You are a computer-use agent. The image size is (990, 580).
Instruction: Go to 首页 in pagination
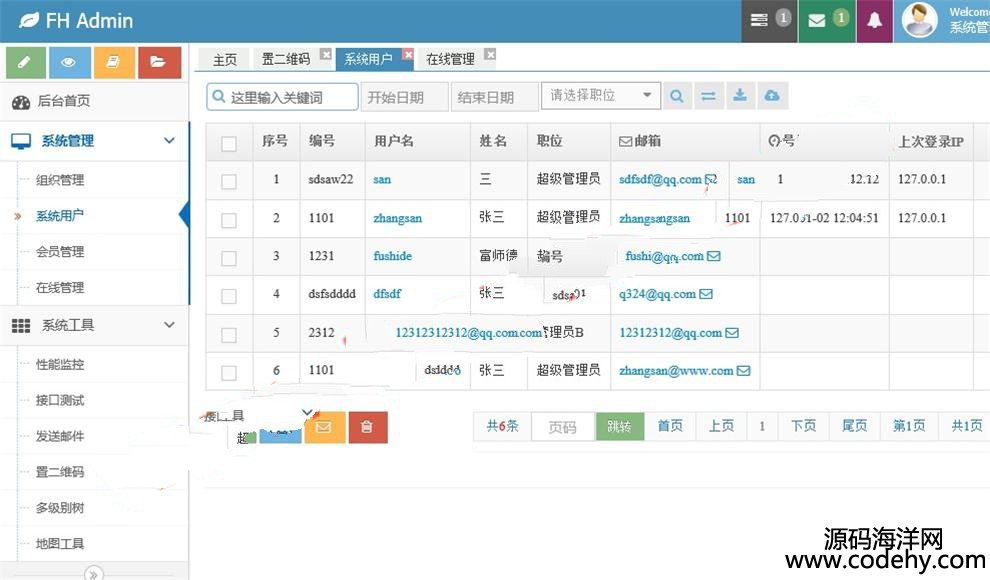(670, 426)
